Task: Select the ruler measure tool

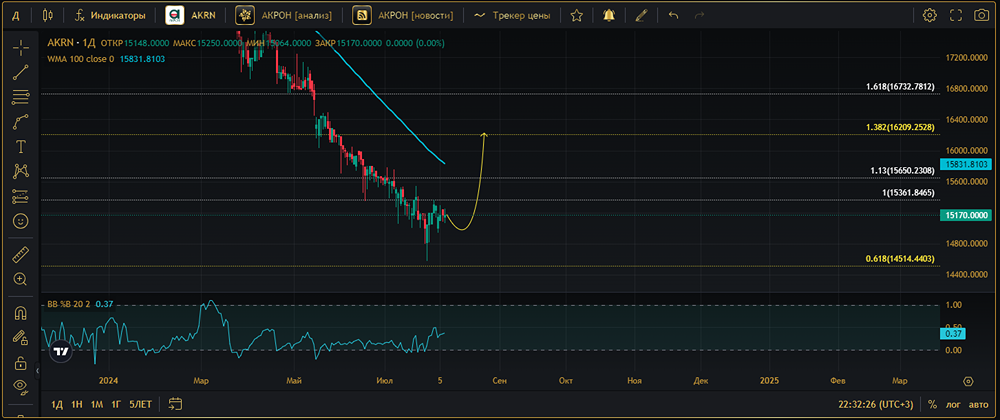Action: pyautogui.click(x=20, y=254)
